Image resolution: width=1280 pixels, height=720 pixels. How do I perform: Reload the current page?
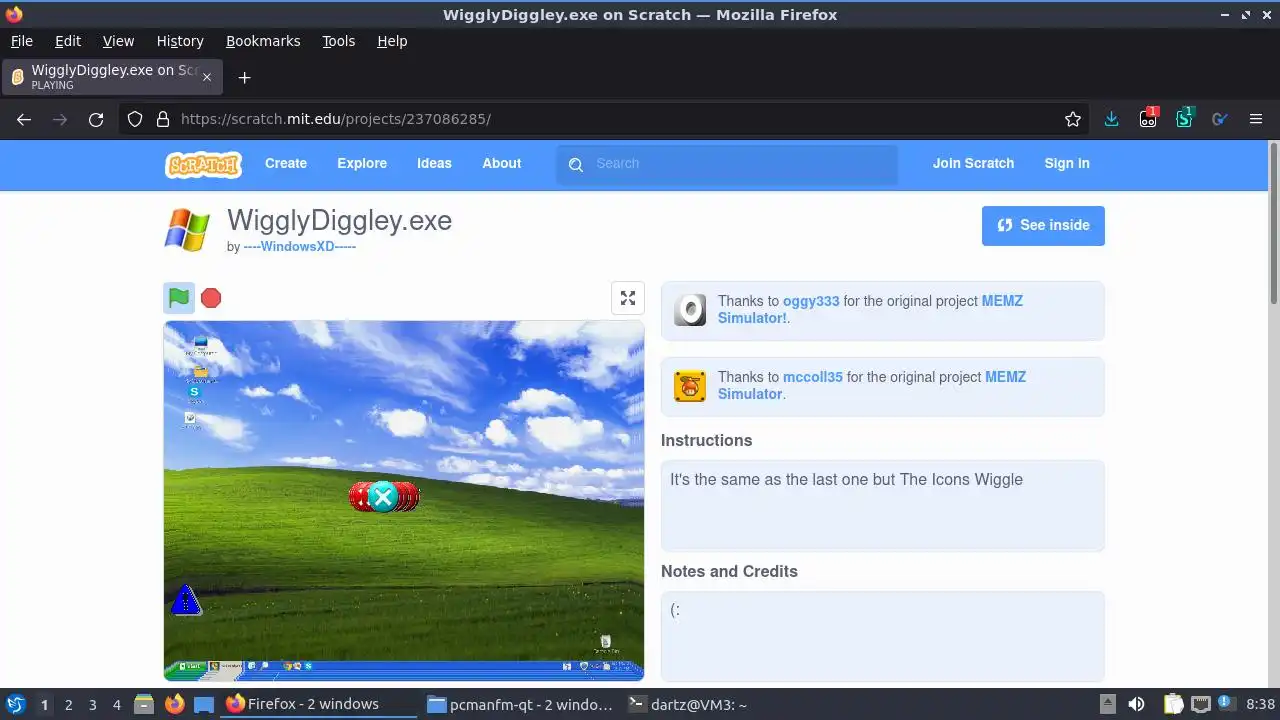(96, 119)
